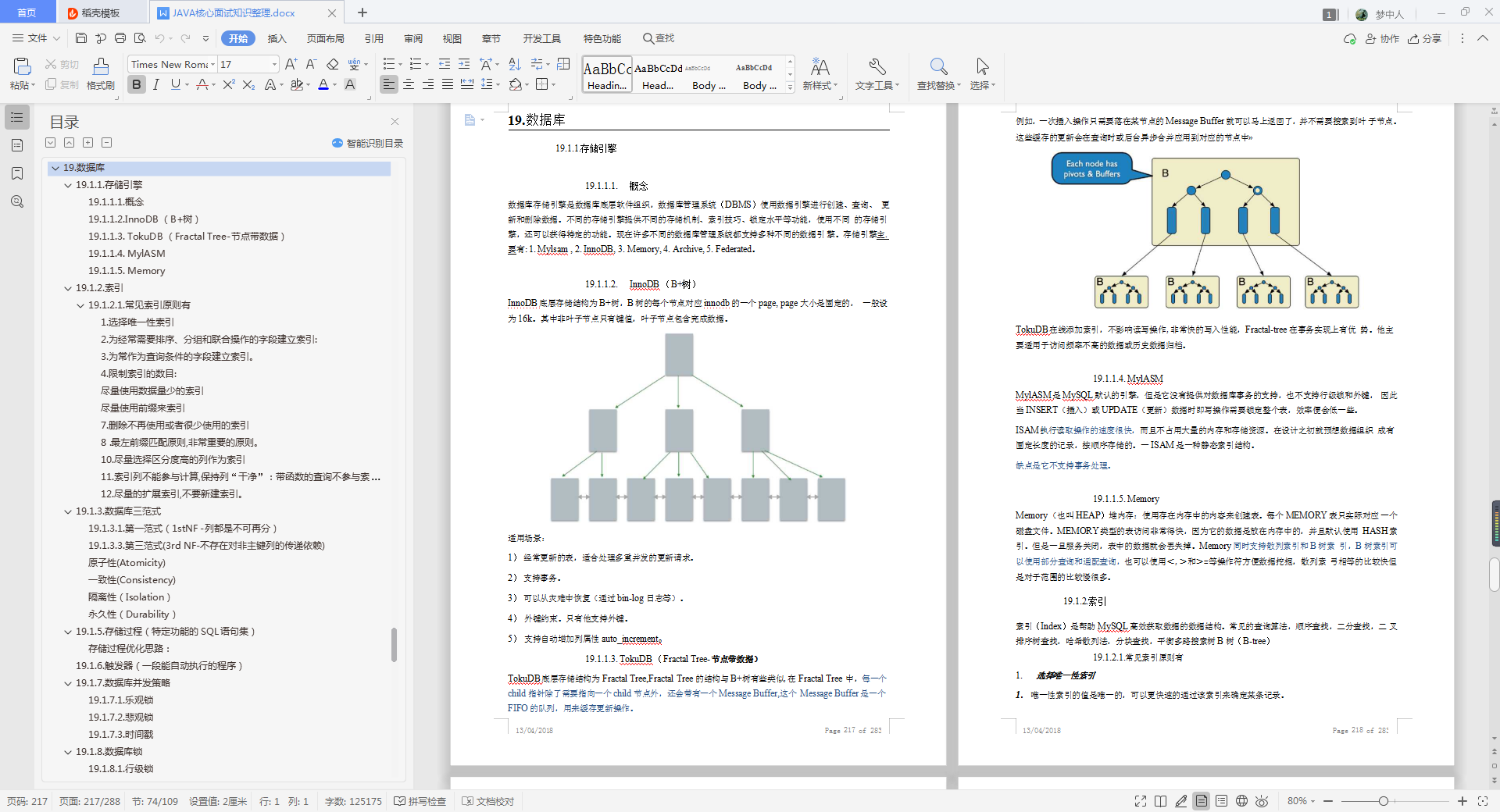The image size is (1500, 812).
Task: Apply superscript formatting
Action: click(228, 84)
